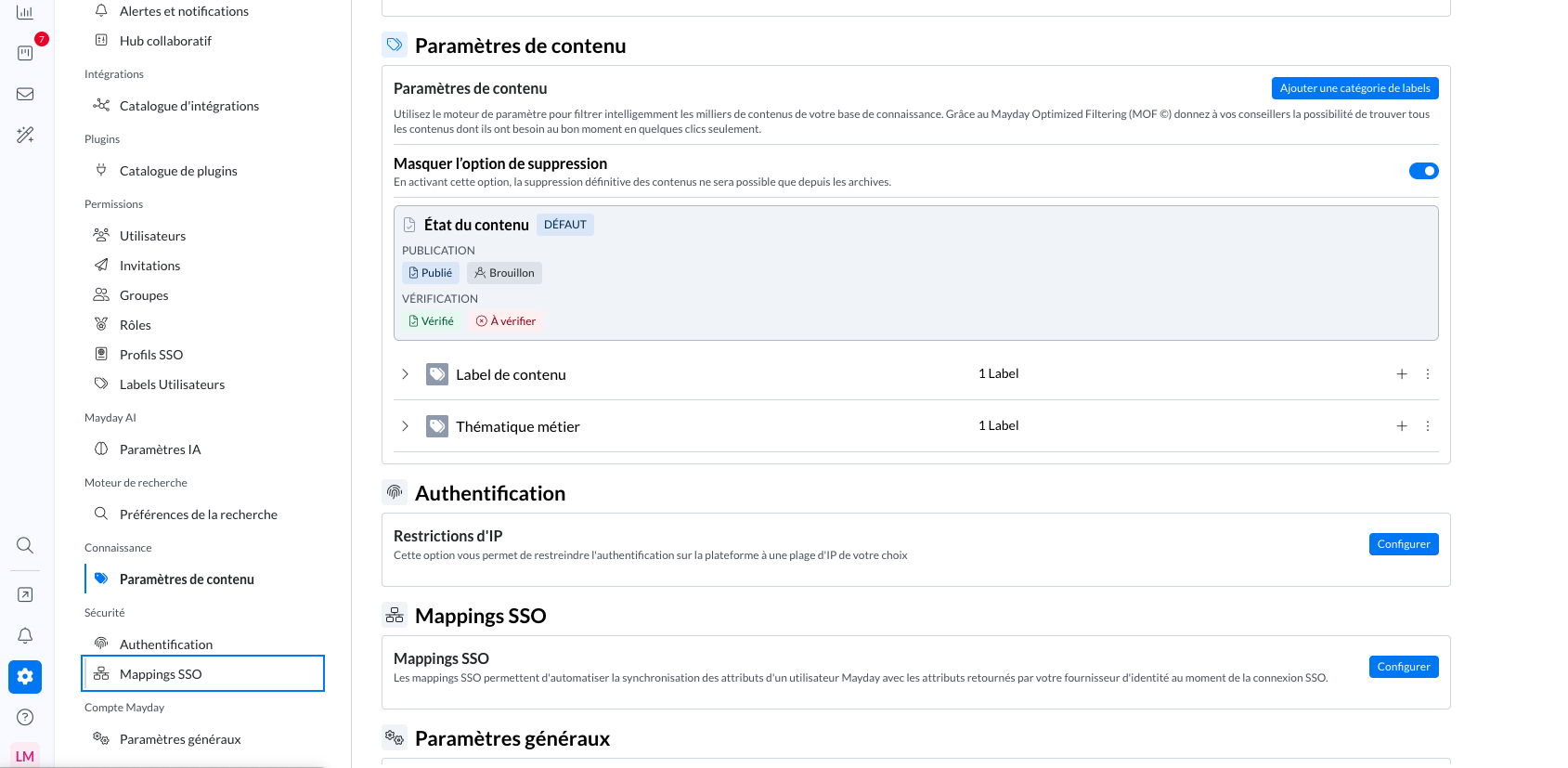
Task: Open the notifications bell in the left rail
Action: tap(25, 635)
